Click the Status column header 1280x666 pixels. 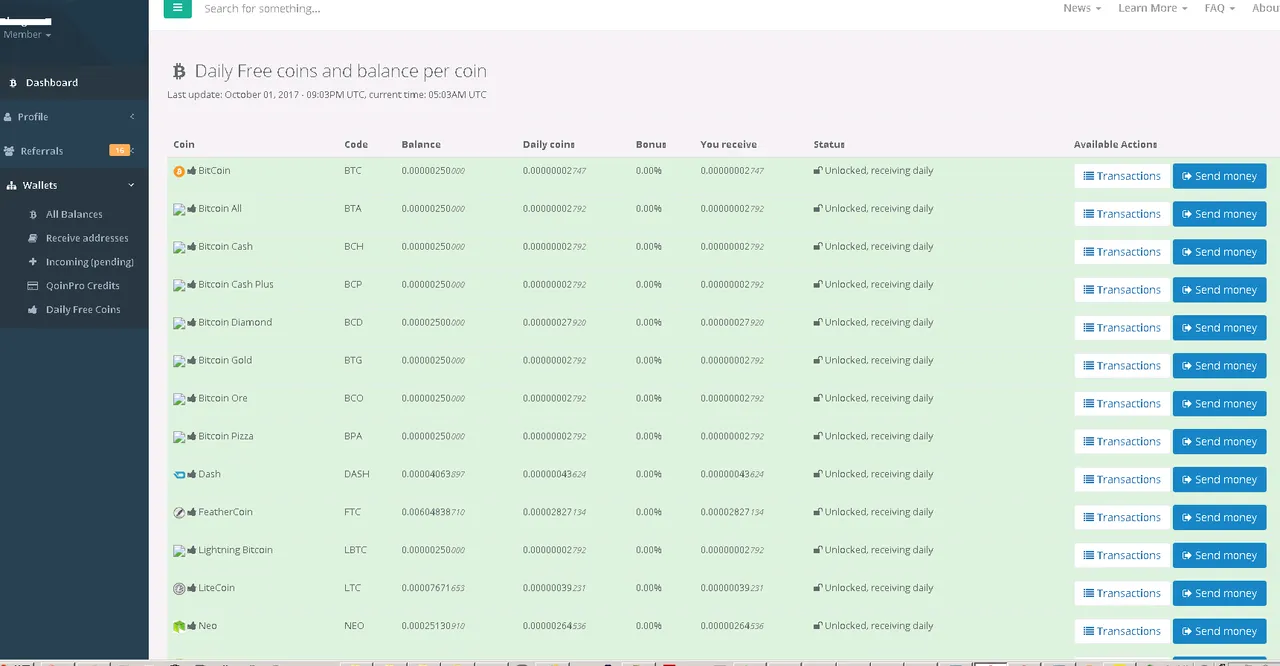coord(829,145)
